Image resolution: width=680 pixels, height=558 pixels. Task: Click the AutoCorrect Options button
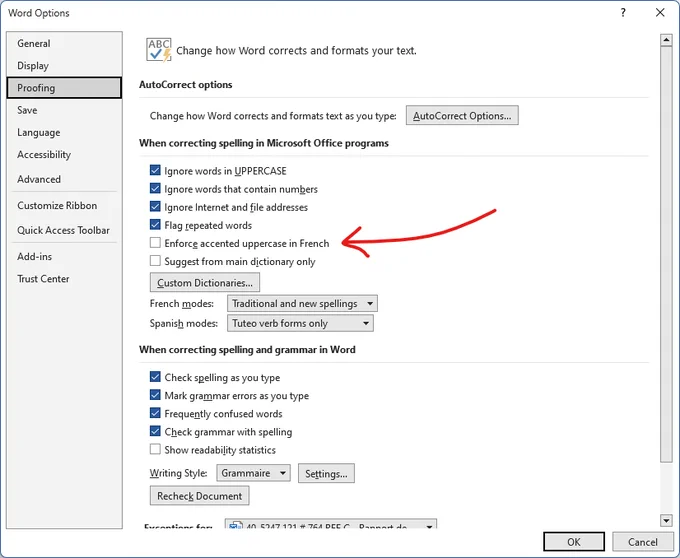point(462,116)
